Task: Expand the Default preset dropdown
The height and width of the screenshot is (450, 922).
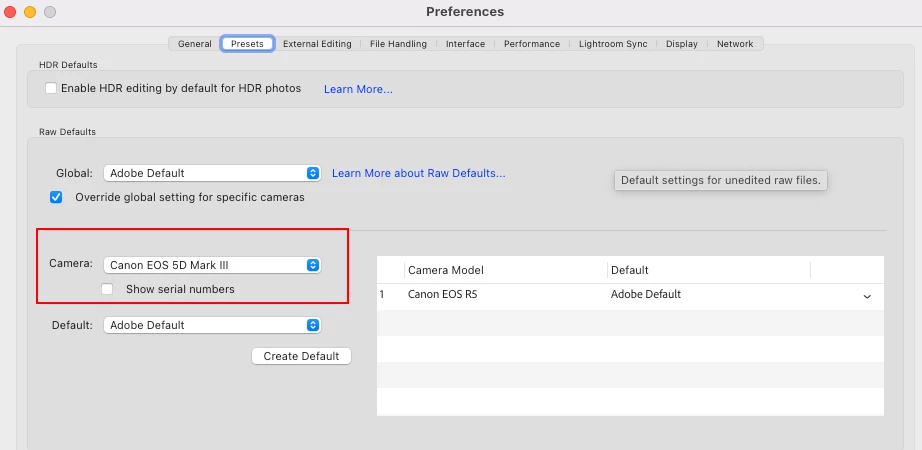Action: 212,325
